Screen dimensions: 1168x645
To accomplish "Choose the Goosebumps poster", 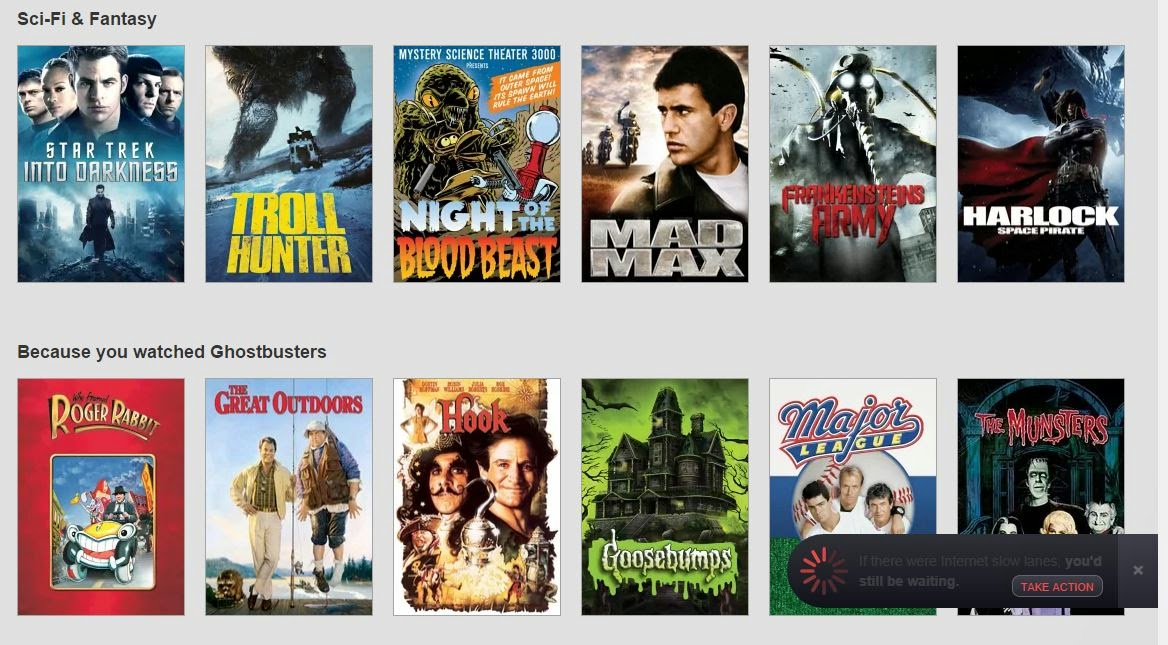I will pyautogui.click(x=665, y=497).
